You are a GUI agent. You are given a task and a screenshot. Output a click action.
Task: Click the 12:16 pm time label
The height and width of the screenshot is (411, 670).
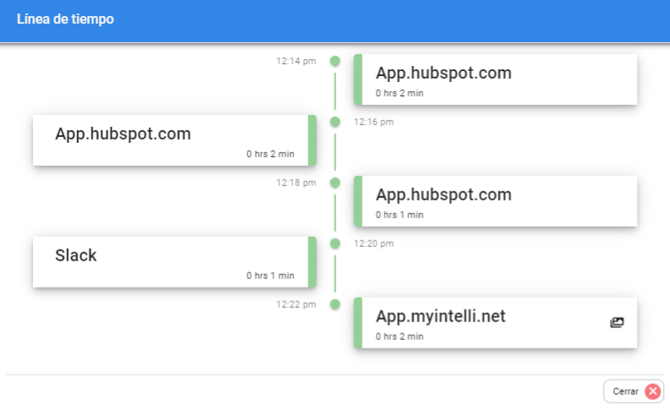click(x=374, y=122)
